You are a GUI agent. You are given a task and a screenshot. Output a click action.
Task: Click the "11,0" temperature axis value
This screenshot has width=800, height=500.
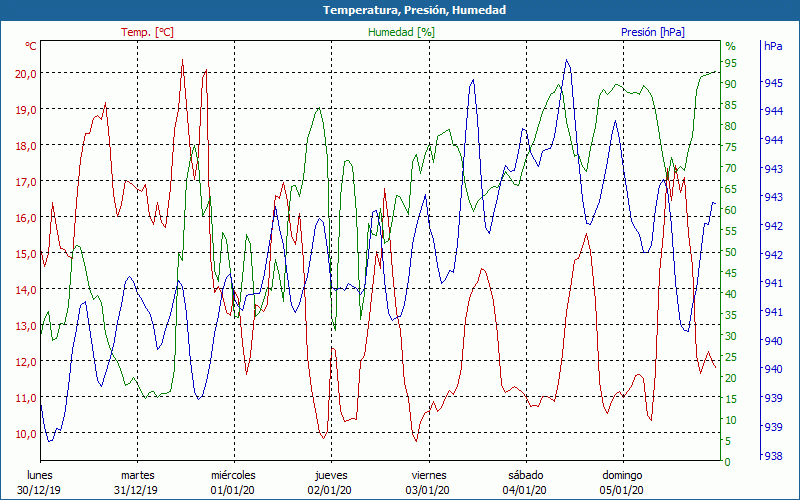coord(27,397)
